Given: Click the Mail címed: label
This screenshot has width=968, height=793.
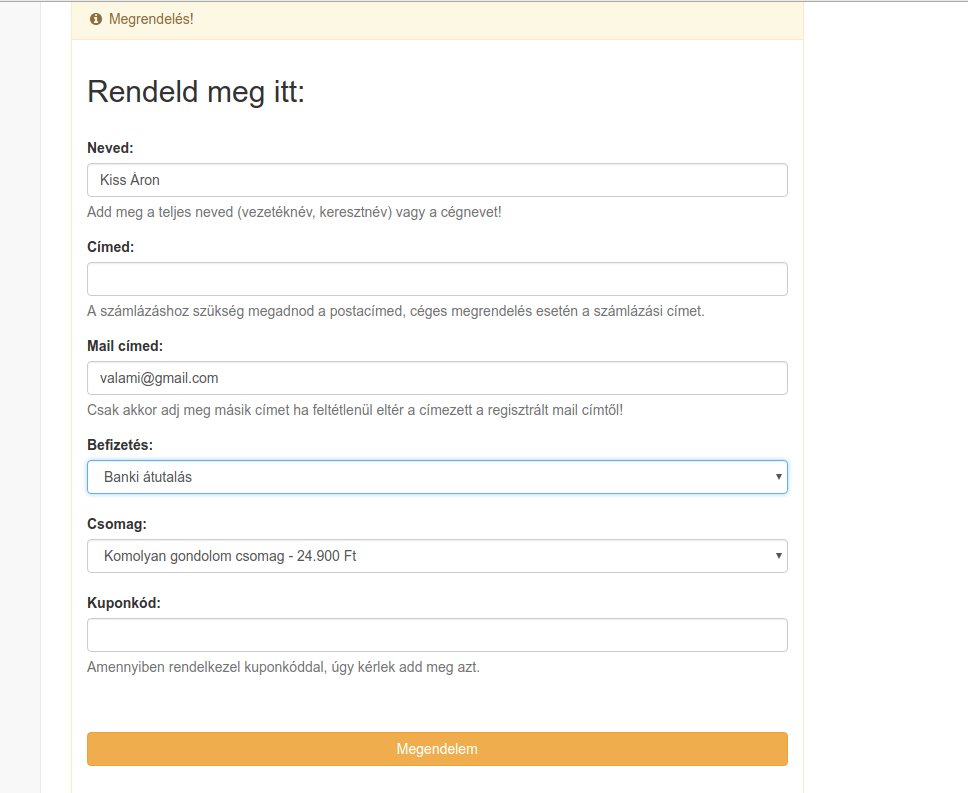Looking at the screenshot, I should (x=125, y=346).
